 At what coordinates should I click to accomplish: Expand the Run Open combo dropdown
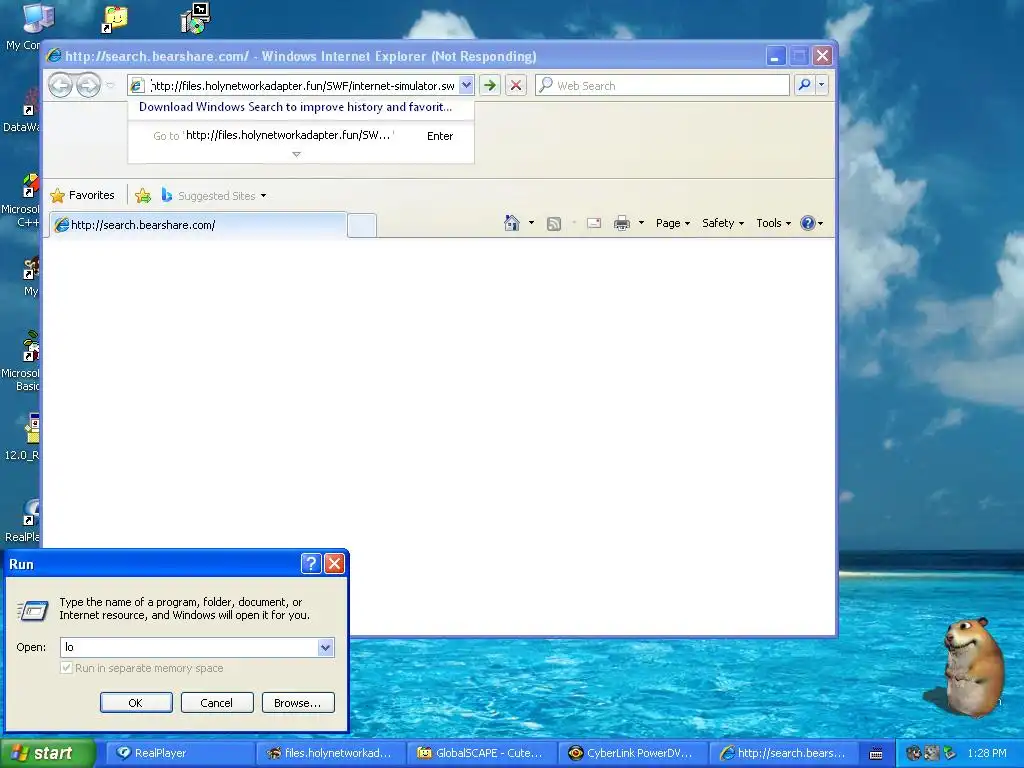[325, 647]
